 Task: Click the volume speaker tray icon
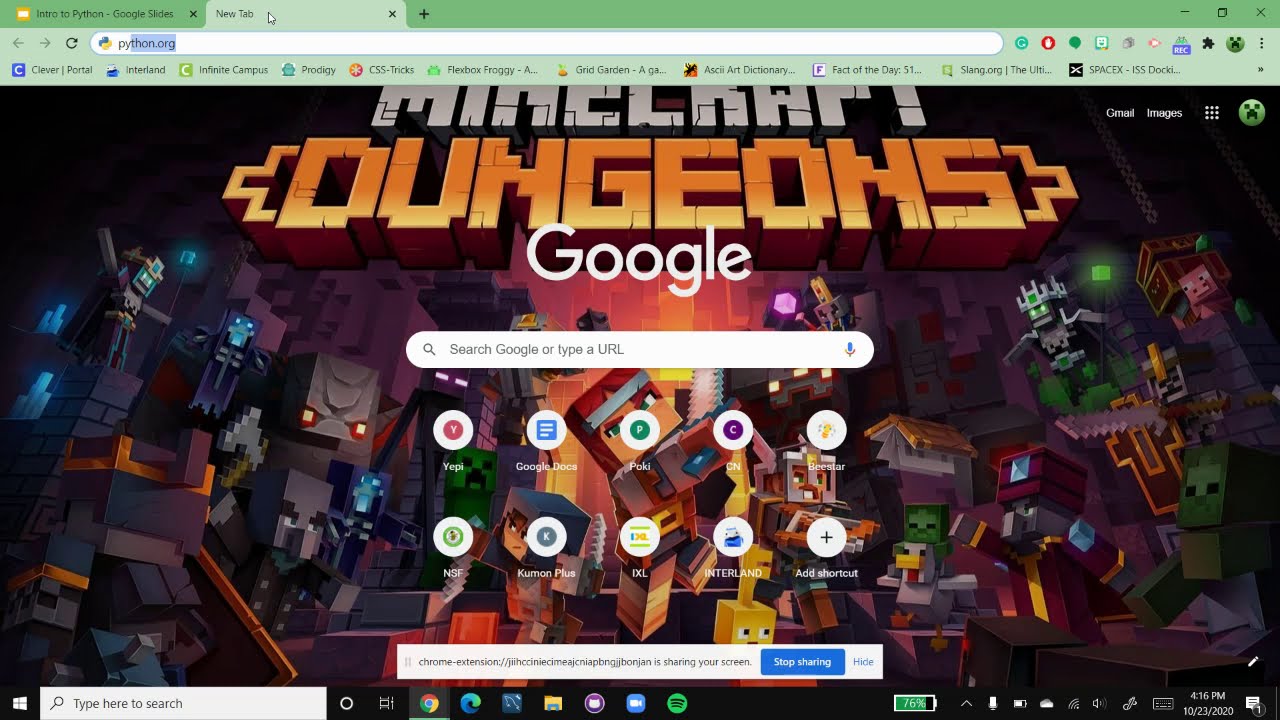pyautogui.click(x=1100, y=703)
